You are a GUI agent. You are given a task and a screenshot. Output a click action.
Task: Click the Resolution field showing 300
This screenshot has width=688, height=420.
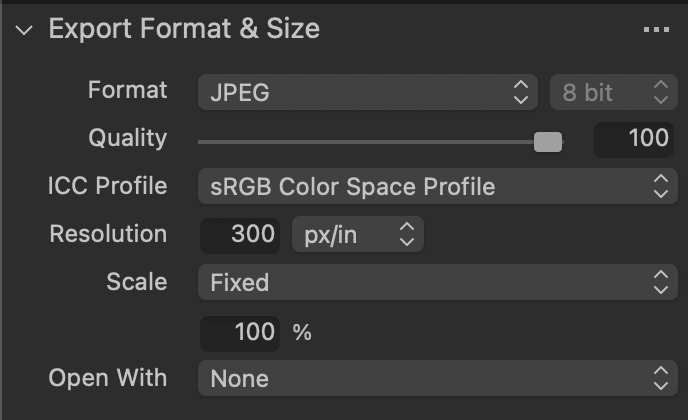[240, 235]
